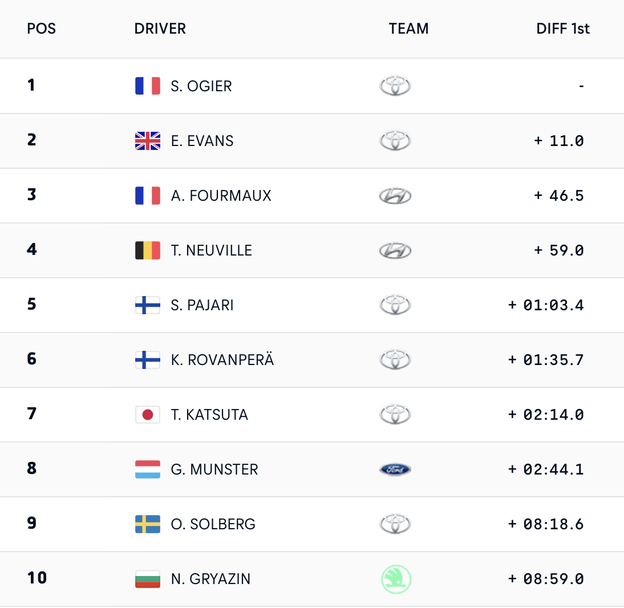The height and width of the screenshot is (608, 624).
Task: Click the Bulgarian flag next to N. Gryazin
Action: [147, 579]
